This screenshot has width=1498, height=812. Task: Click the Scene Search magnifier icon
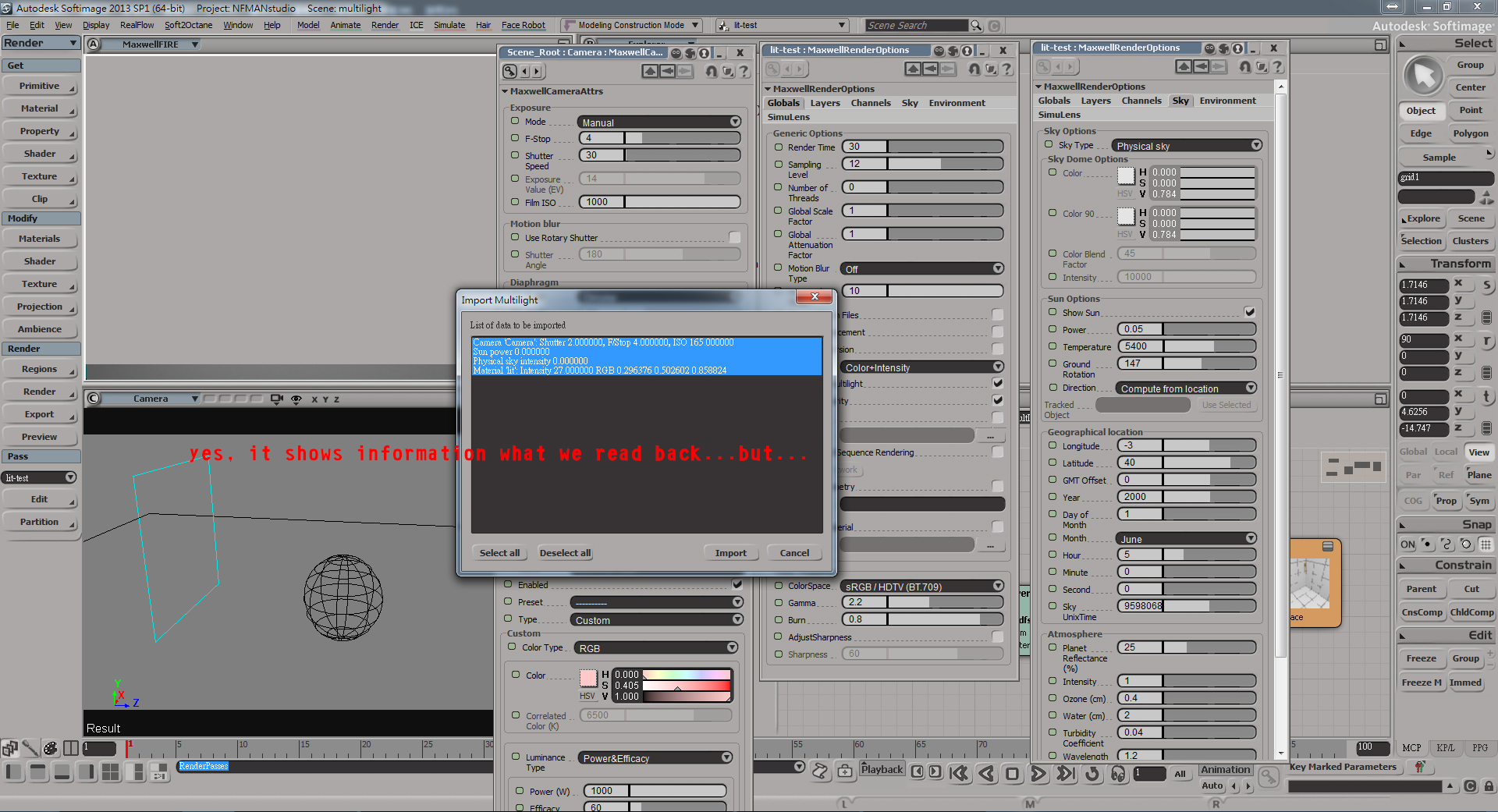(976, 26)
